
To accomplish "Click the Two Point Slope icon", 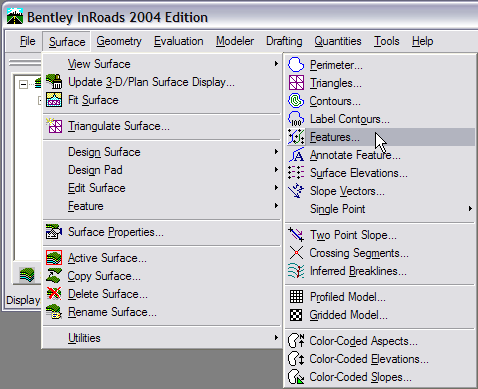I will click(x=296, y=235).
